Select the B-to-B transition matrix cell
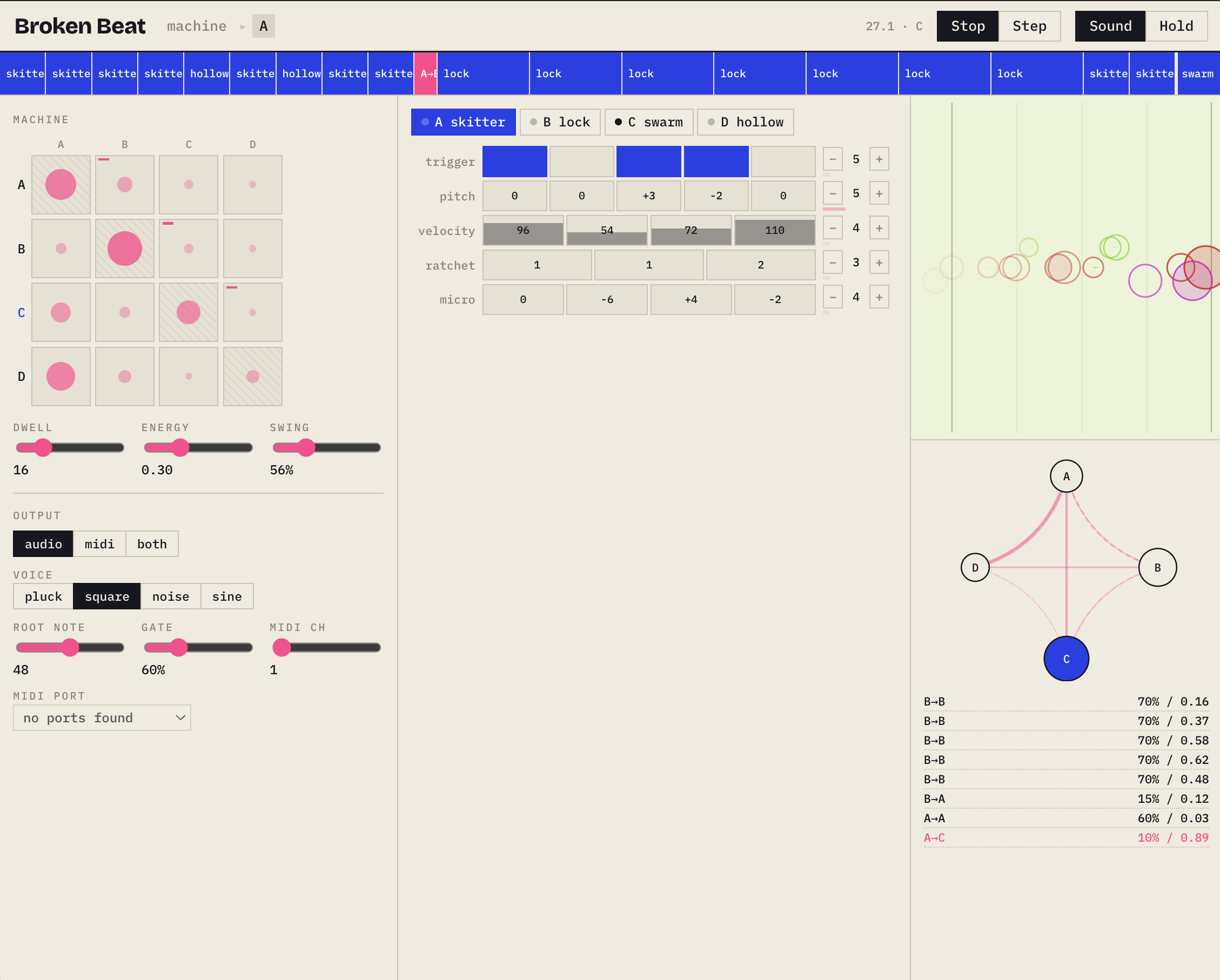Image resolution: width=1220 pixels, height=980 pixels. (x=124, y=249)
